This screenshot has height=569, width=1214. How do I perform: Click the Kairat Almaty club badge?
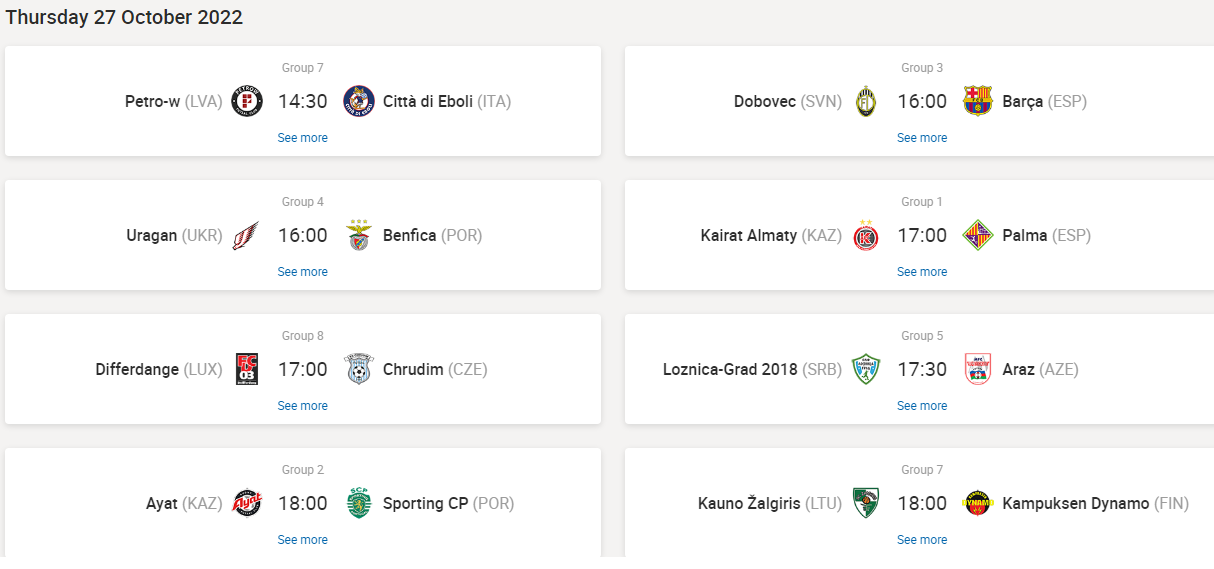coord(866,236)
